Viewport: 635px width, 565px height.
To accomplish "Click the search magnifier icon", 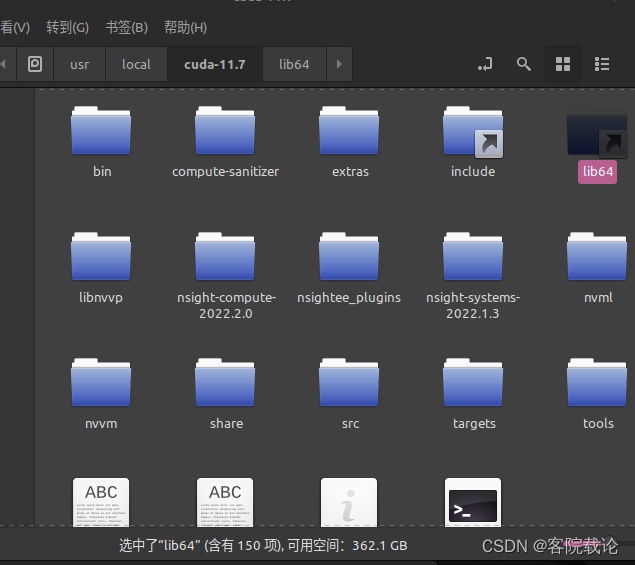I will [523, 64].
